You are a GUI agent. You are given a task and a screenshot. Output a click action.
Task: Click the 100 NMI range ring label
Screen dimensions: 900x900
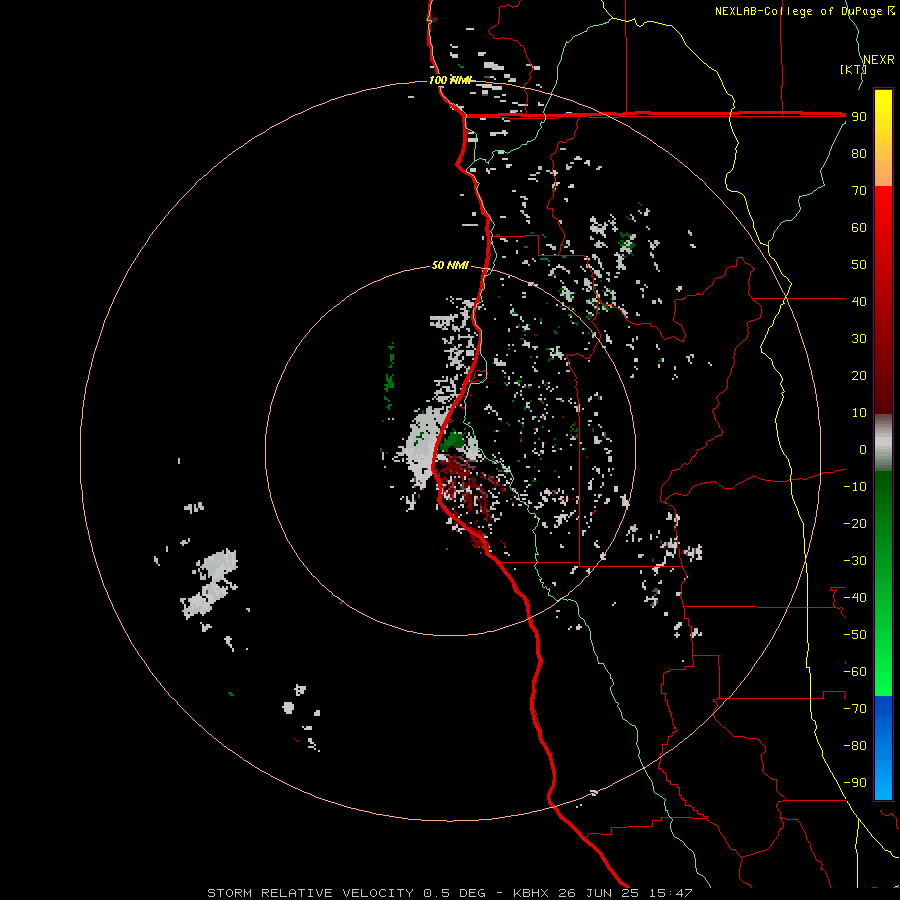(449, 80)
